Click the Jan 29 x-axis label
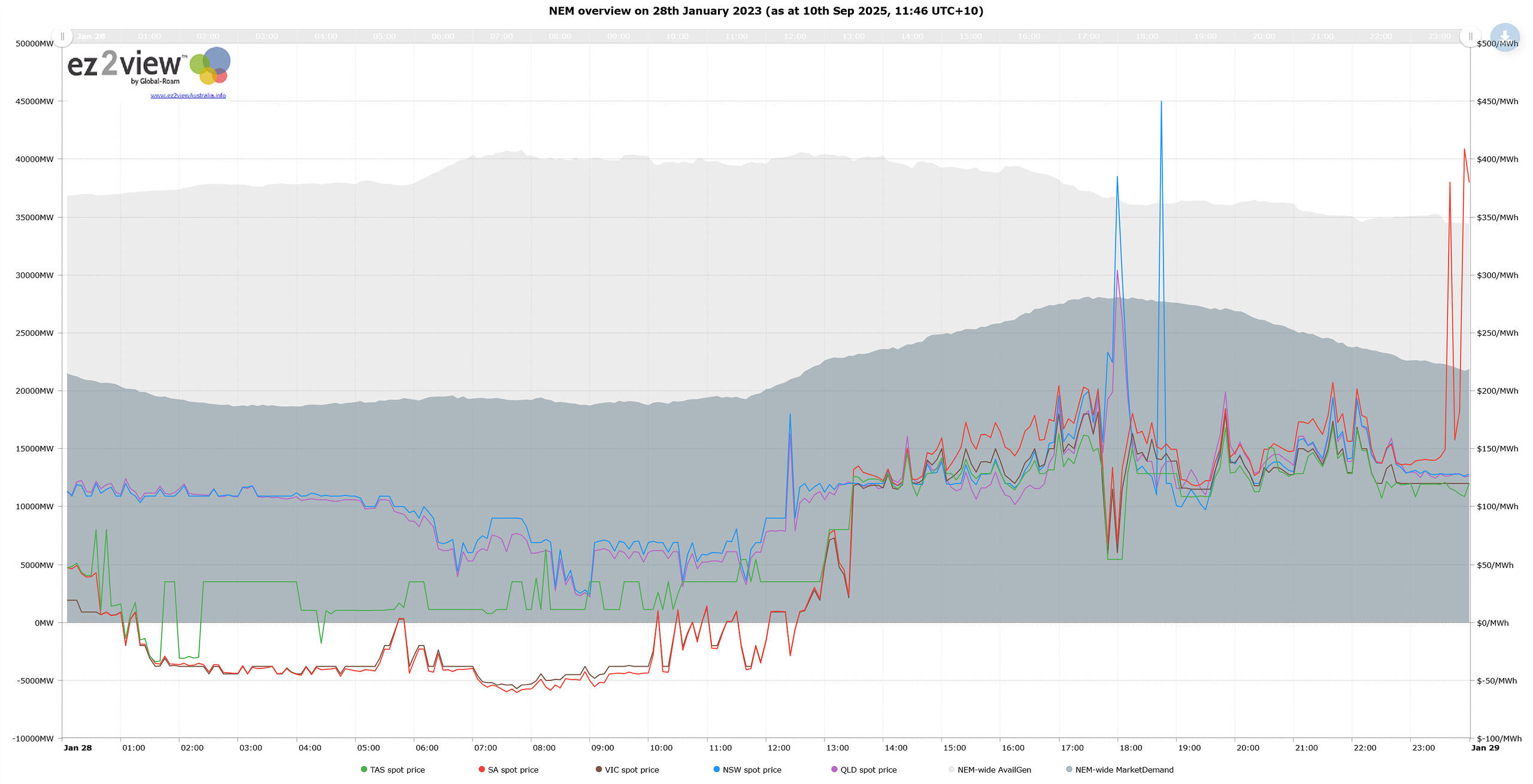 [1485, 747]
